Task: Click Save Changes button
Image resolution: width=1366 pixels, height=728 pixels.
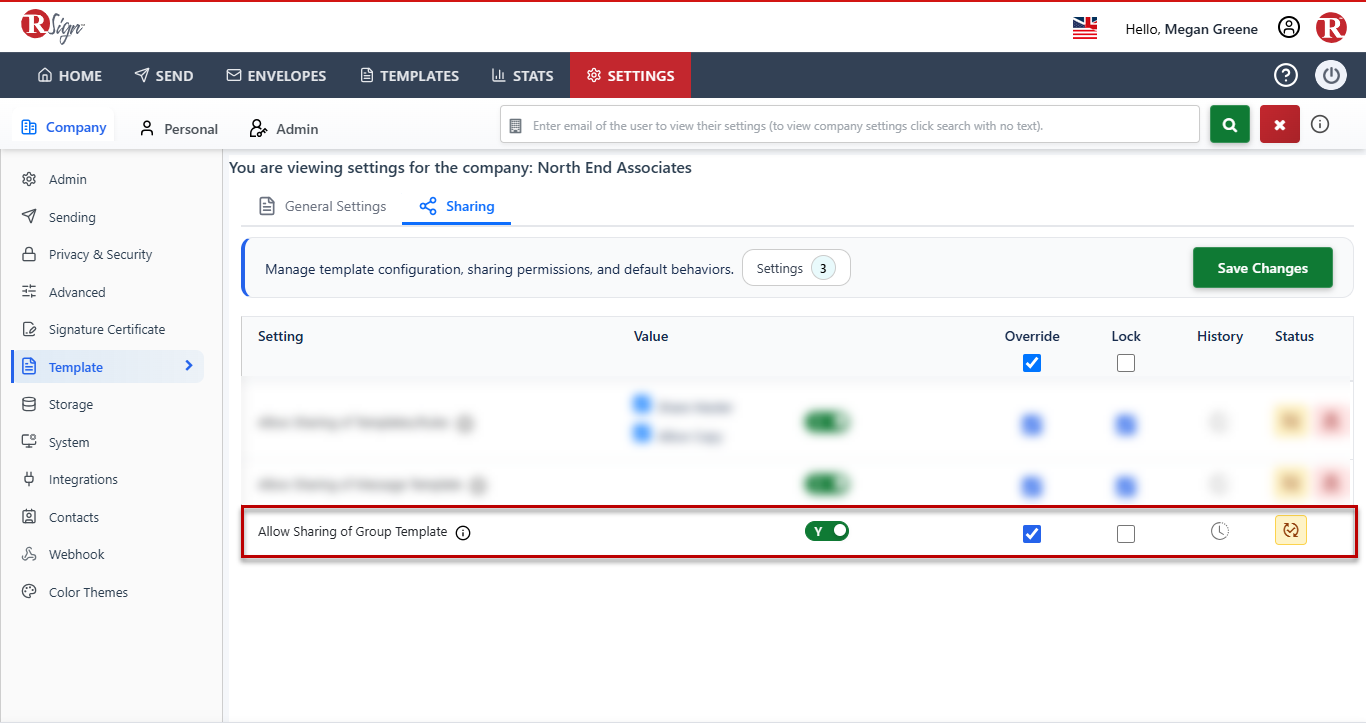Action: (1263, 268)
